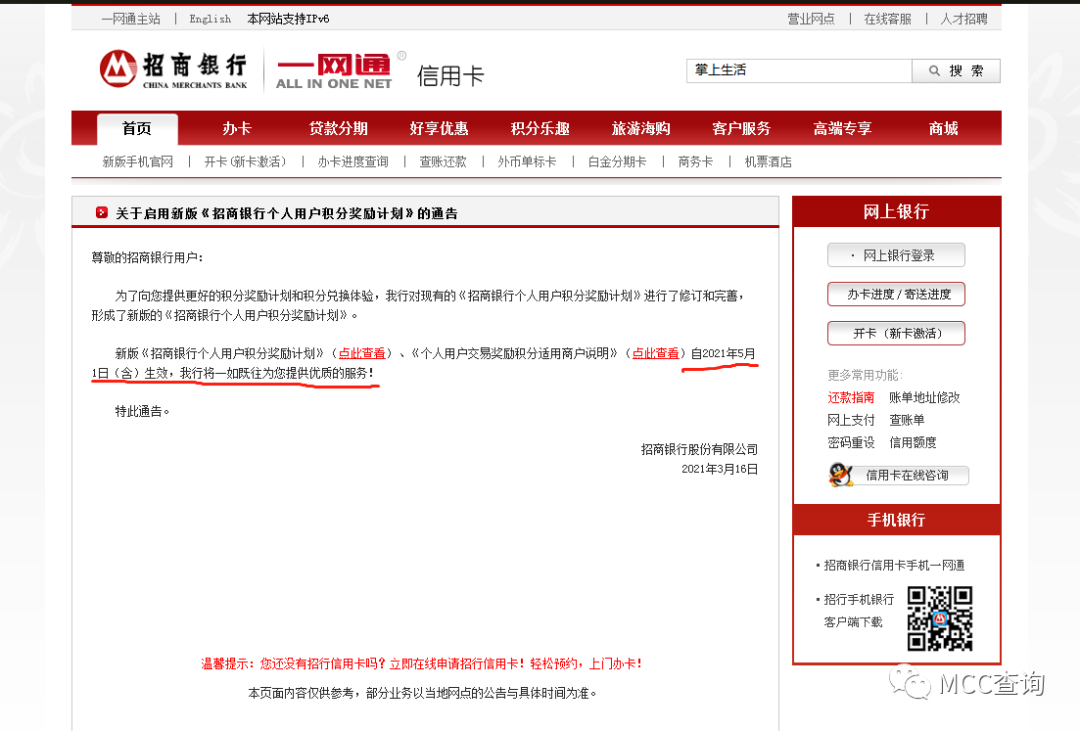
Task: Click the 网上银行 panel header
Action: tap(896, 212)
